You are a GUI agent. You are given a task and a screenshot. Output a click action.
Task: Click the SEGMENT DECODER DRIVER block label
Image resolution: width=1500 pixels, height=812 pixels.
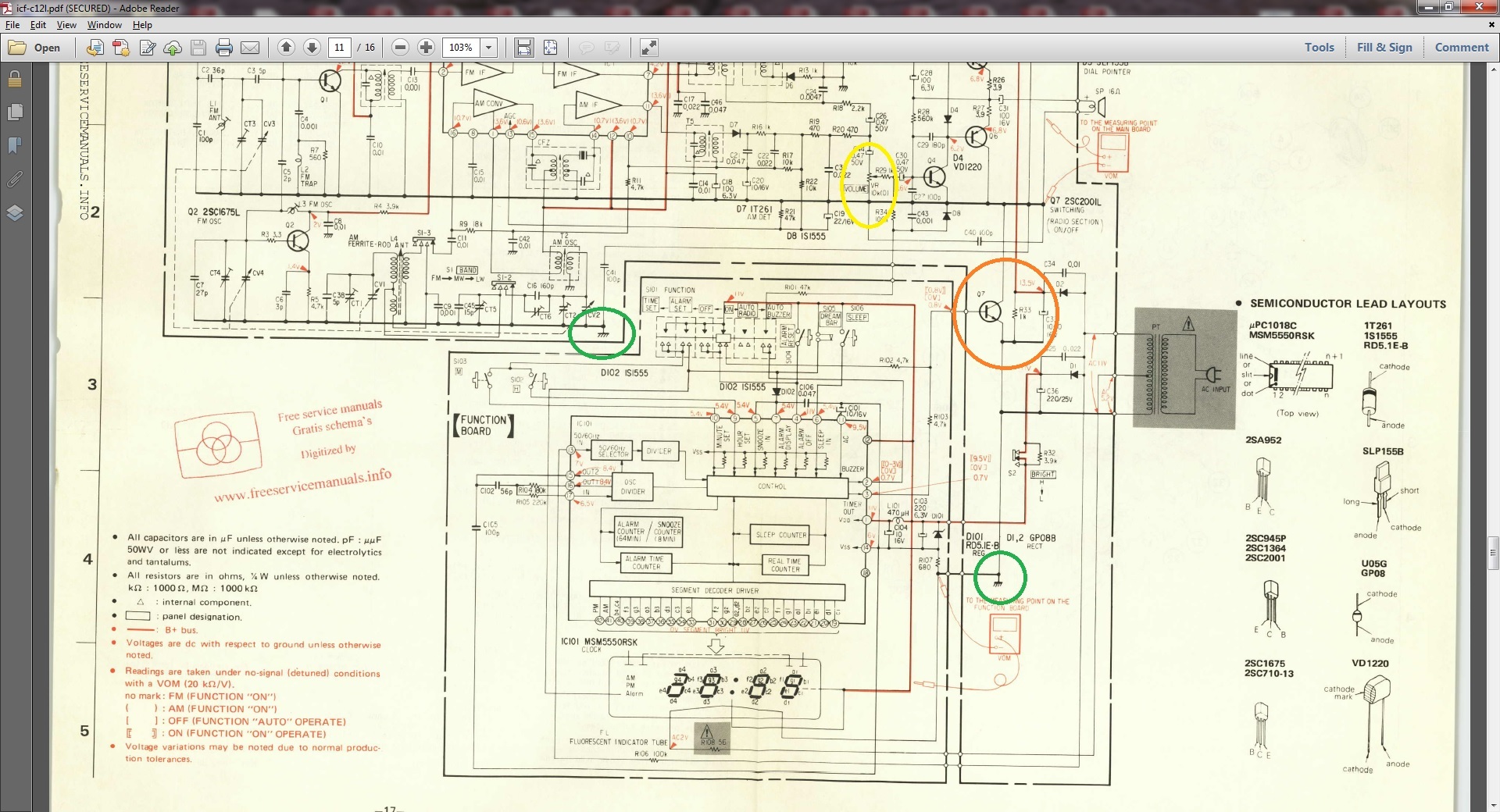pos(715,590)
